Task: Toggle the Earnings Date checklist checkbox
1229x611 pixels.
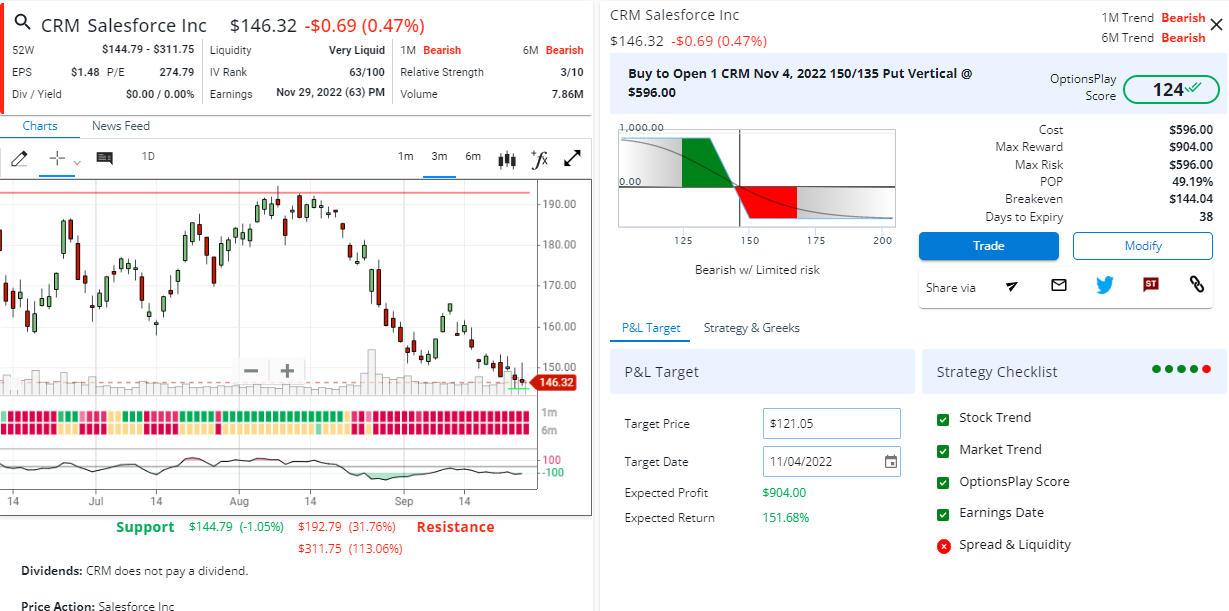Action: coord(943,514)
